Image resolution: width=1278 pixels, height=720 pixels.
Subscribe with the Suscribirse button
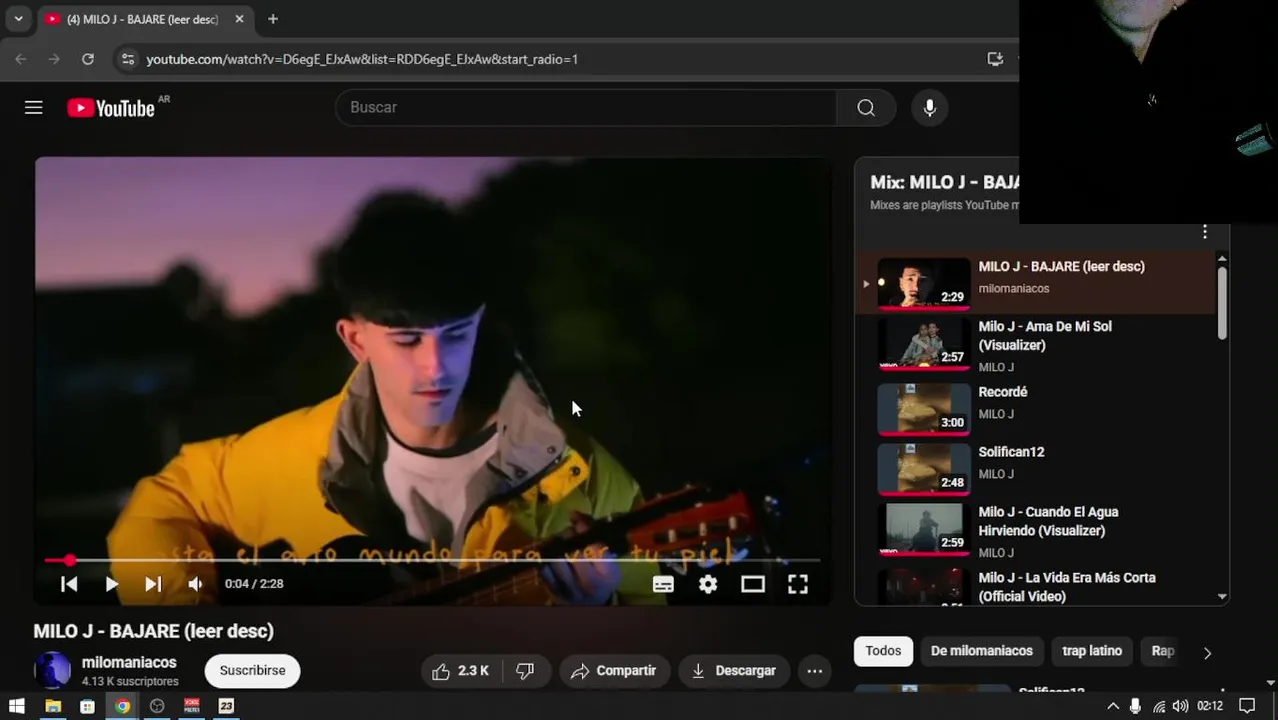252,671
